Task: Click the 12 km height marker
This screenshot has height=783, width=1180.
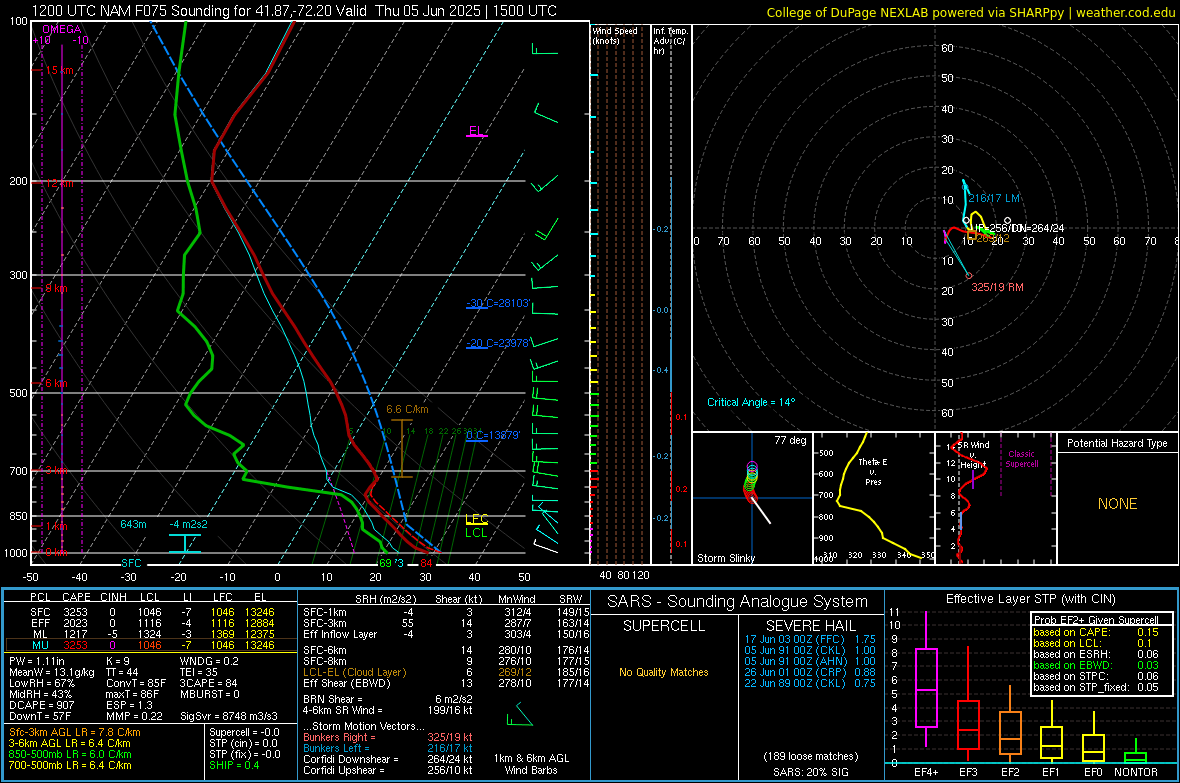Action: [59, 183]
